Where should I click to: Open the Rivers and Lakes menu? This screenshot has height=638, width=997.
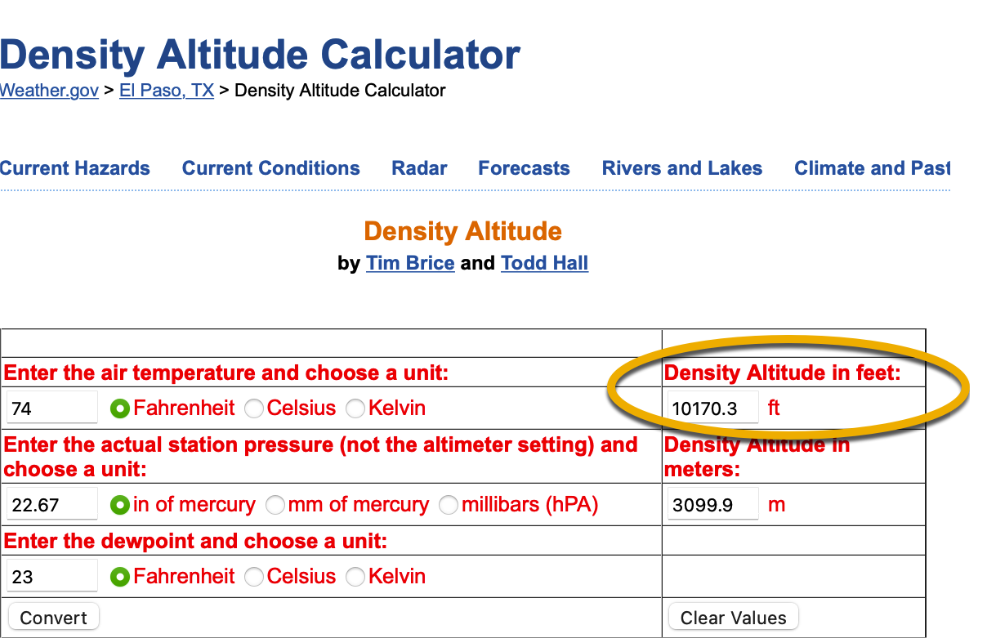tap(681, 168)
